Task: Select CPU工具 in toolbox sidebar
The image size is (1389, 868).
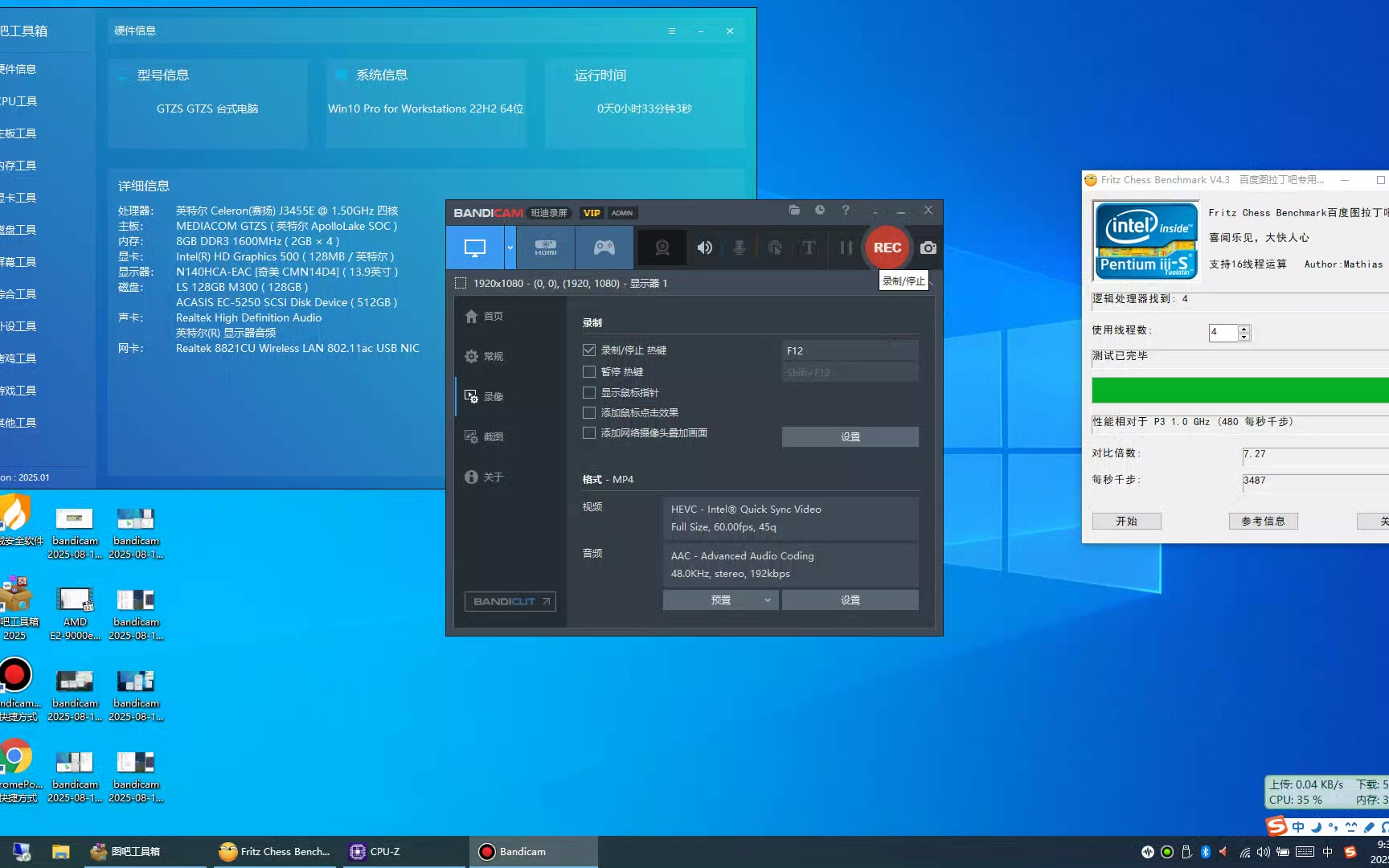Action: [19, 101]
